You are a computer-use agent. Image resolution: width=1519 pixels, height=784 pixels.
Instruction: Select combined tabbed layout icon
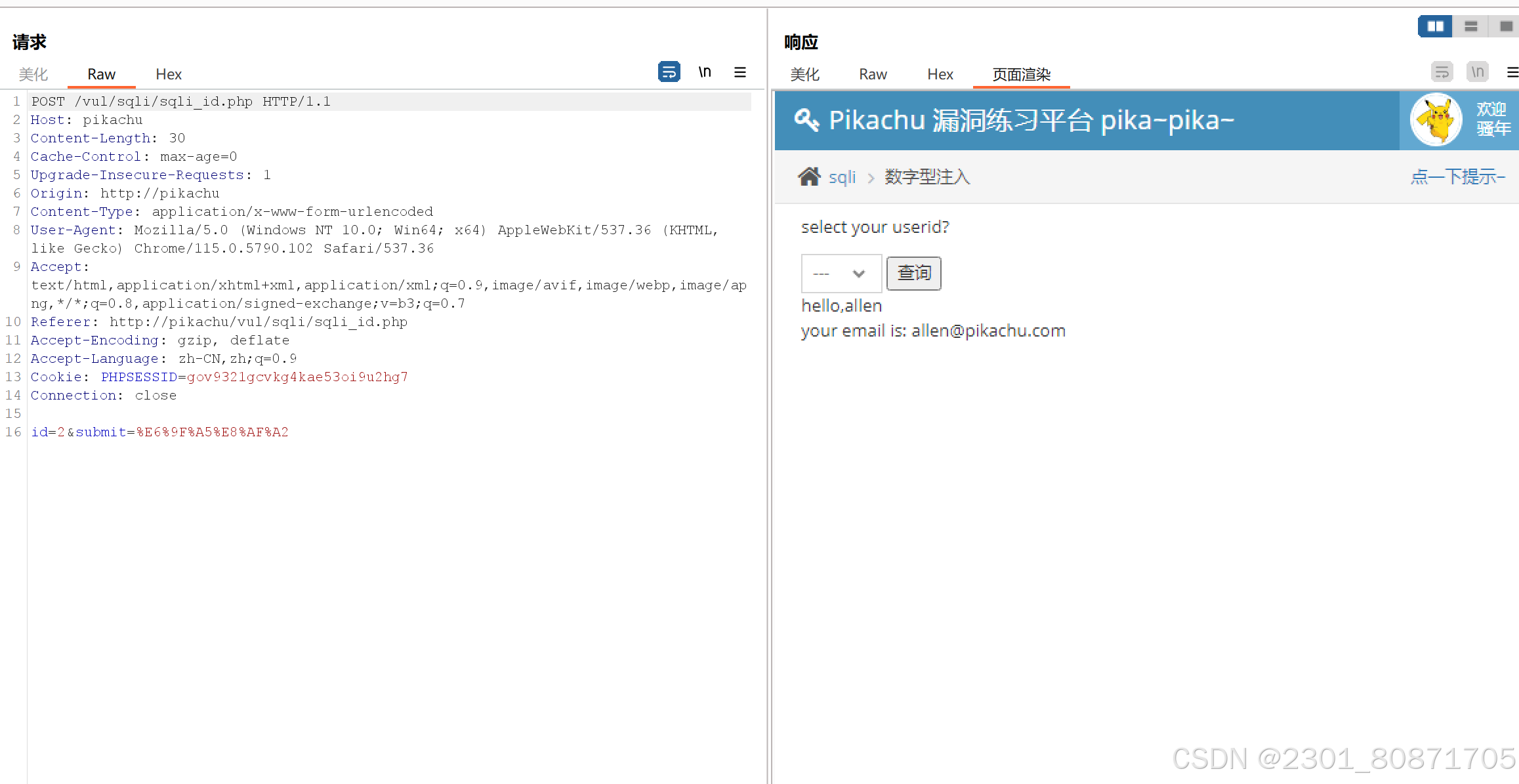[x=1506, y=26]
